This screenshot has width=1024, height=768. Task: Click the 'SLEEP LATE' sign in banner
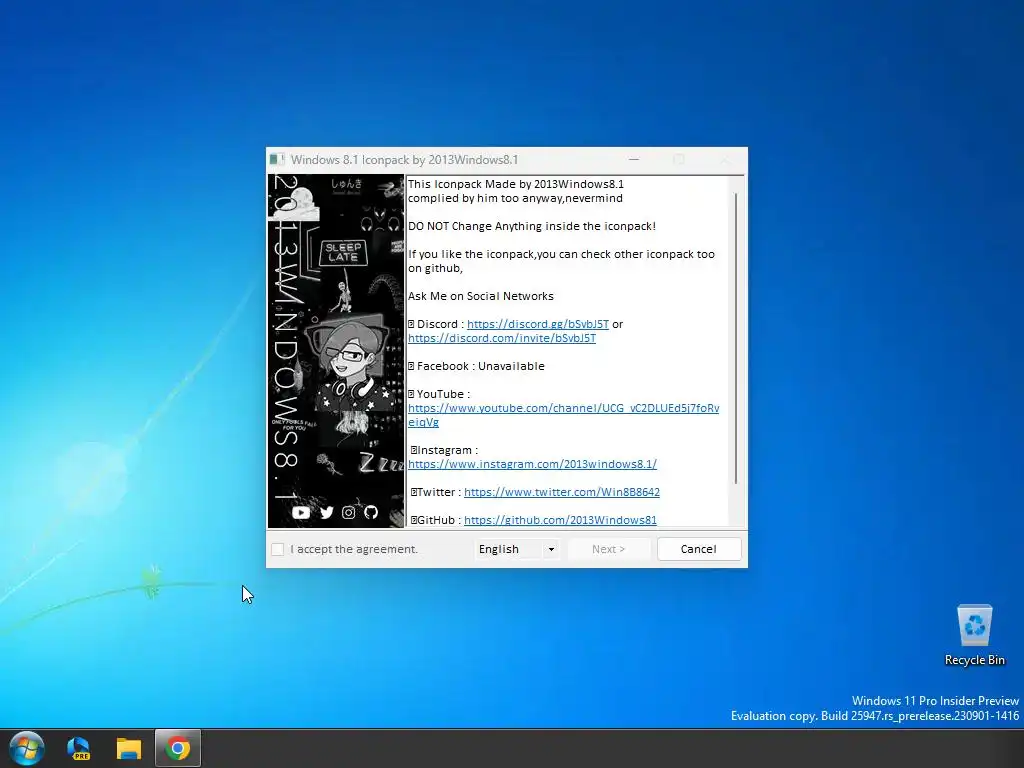pyautogui.click(x=344, y=252)
